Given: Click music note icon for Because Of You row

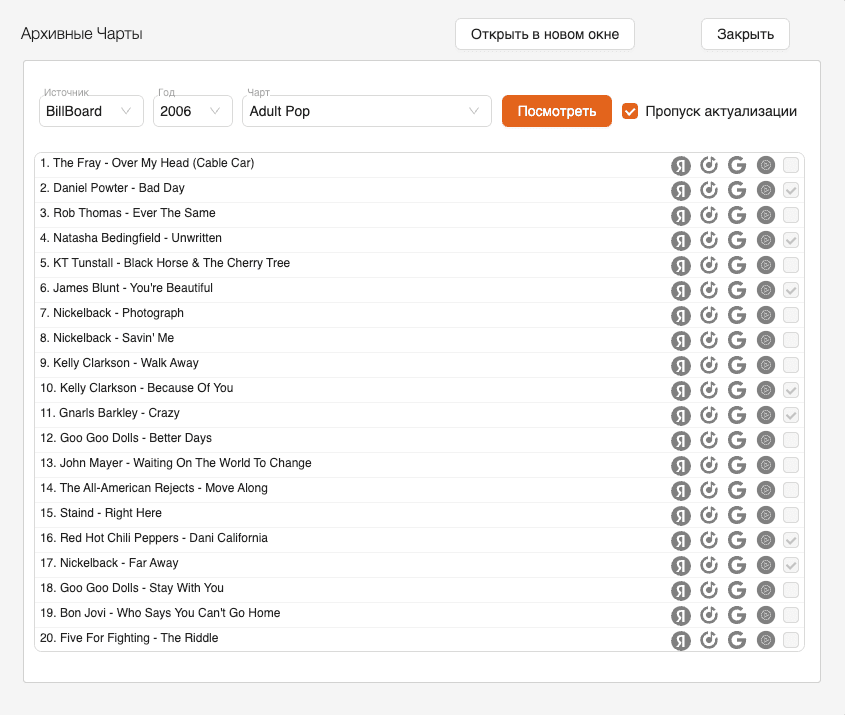Looking at the screenshot, I should click(709, 390).
